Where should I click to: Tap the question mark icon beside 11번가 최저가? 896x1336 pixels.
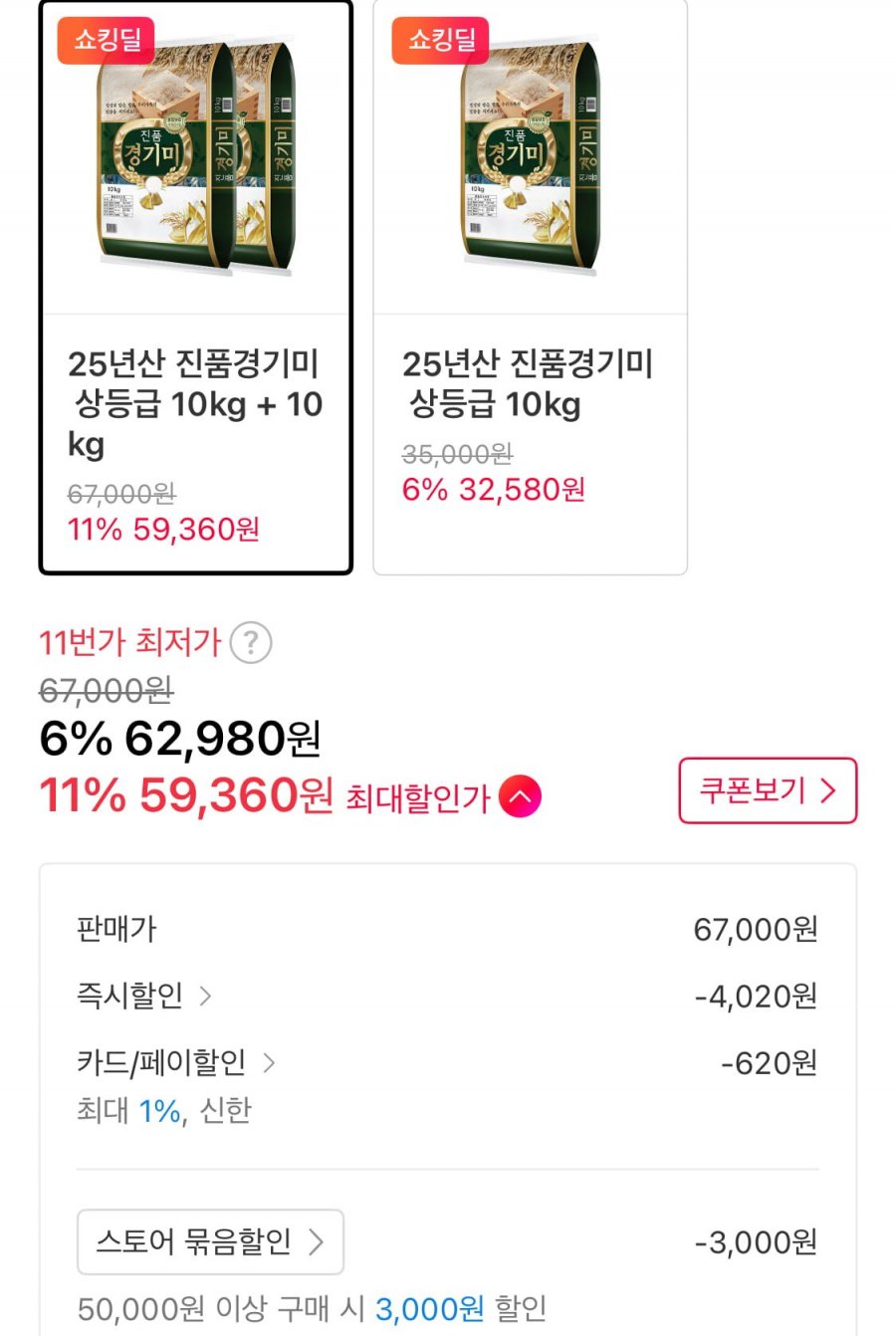[x=251, y=643]
